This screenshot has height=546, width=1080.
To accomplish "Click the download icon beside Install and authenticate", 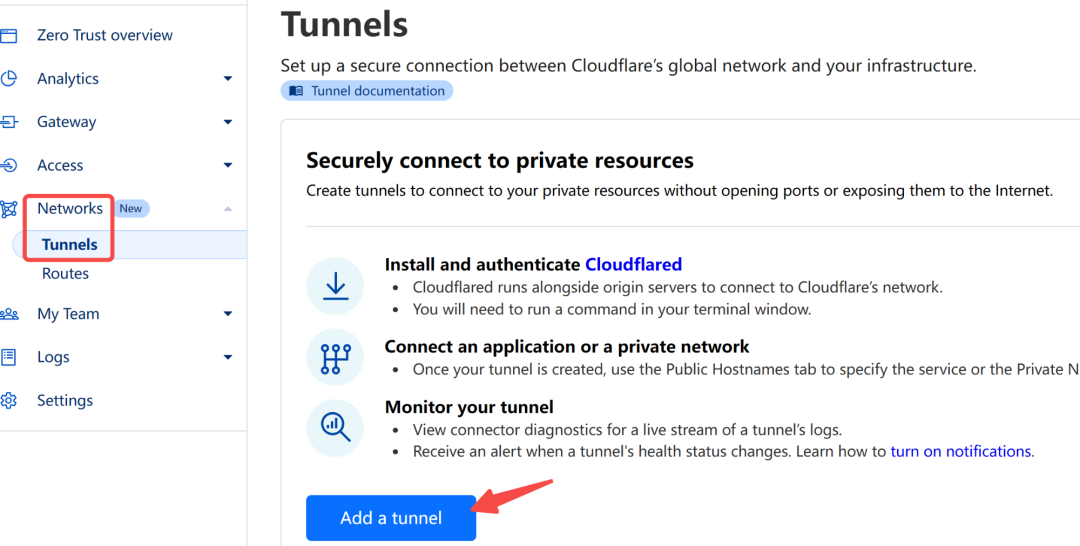I will (x=335, y=286).
